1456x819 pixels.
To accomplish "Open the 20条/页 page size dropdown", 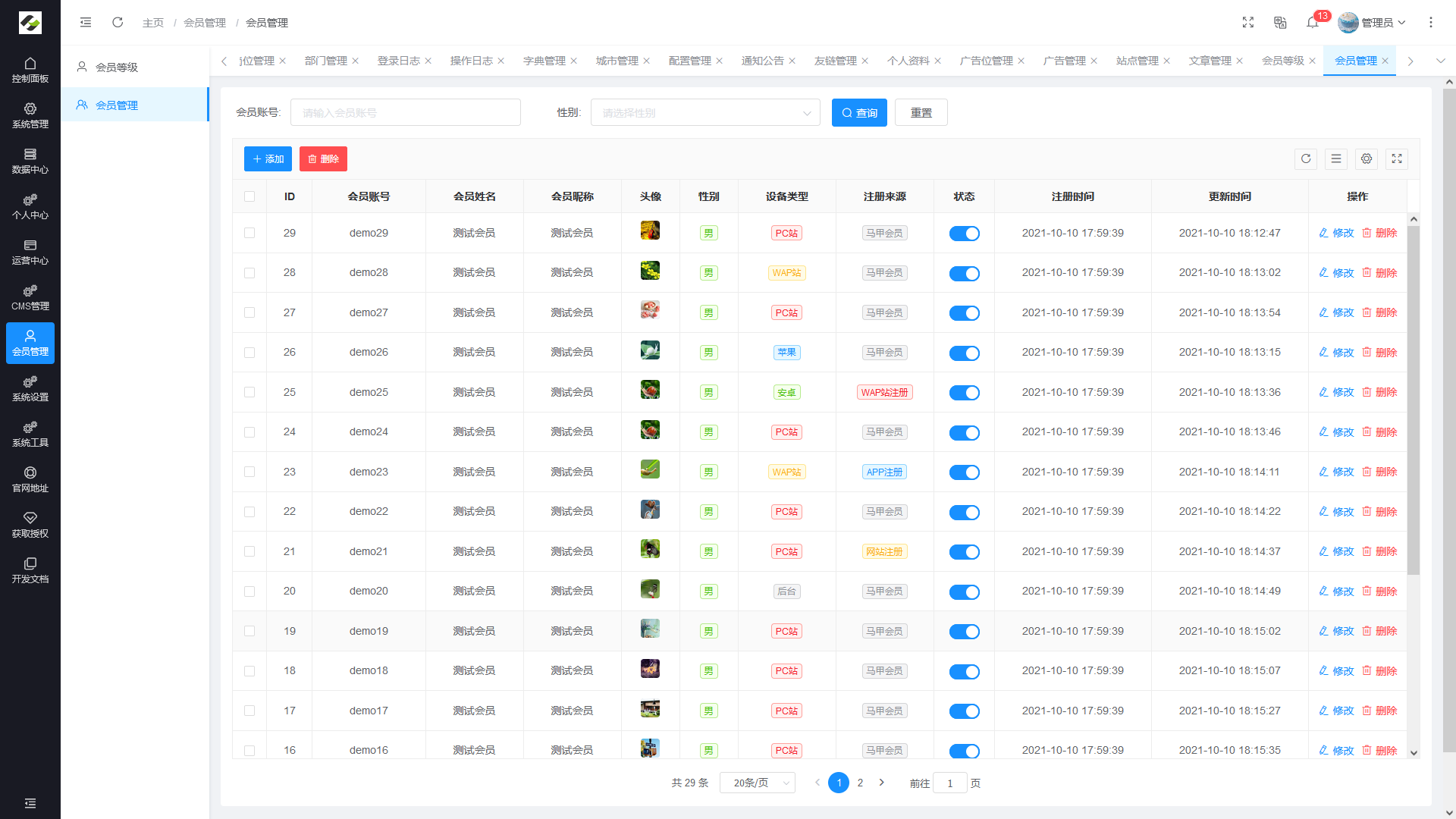I will point(757,783).
